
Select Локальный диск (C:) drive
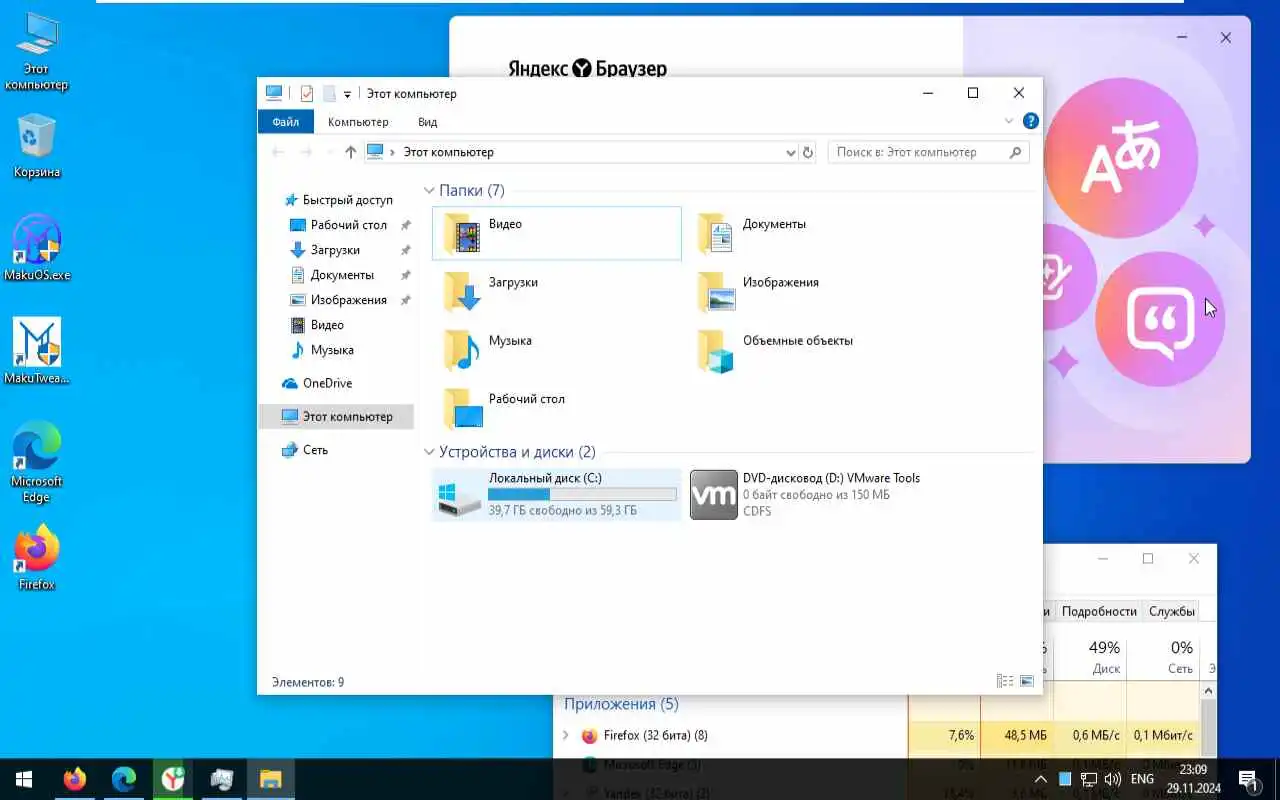[556, 495]
